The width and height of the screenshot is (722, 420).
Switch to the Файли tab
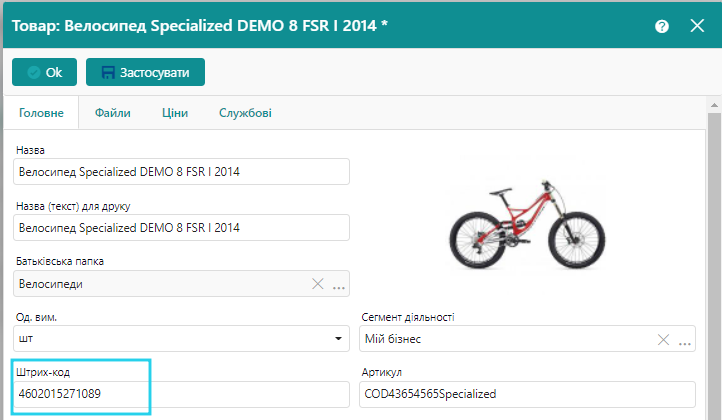[112, 113]
